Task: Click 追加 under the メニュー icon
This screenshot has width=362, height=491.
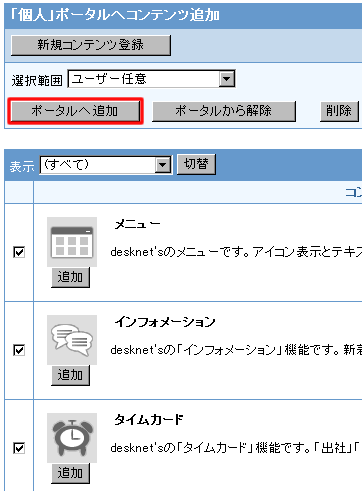Action: pyautogui.click(x=70, y=277)
